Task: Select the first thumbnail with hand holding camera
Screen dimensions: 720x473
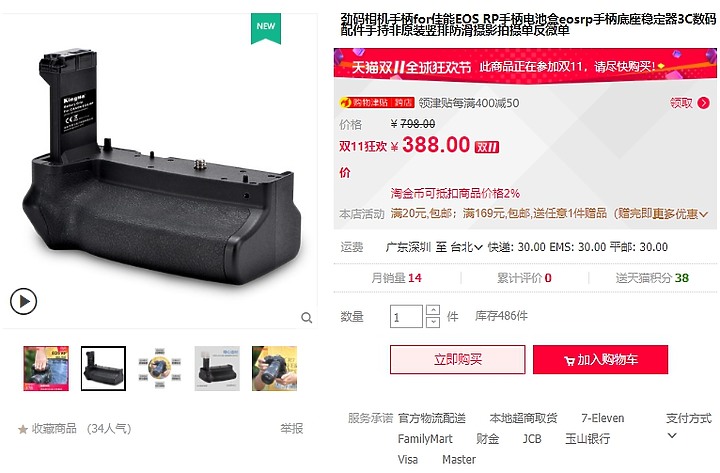Action: point(46,368)
